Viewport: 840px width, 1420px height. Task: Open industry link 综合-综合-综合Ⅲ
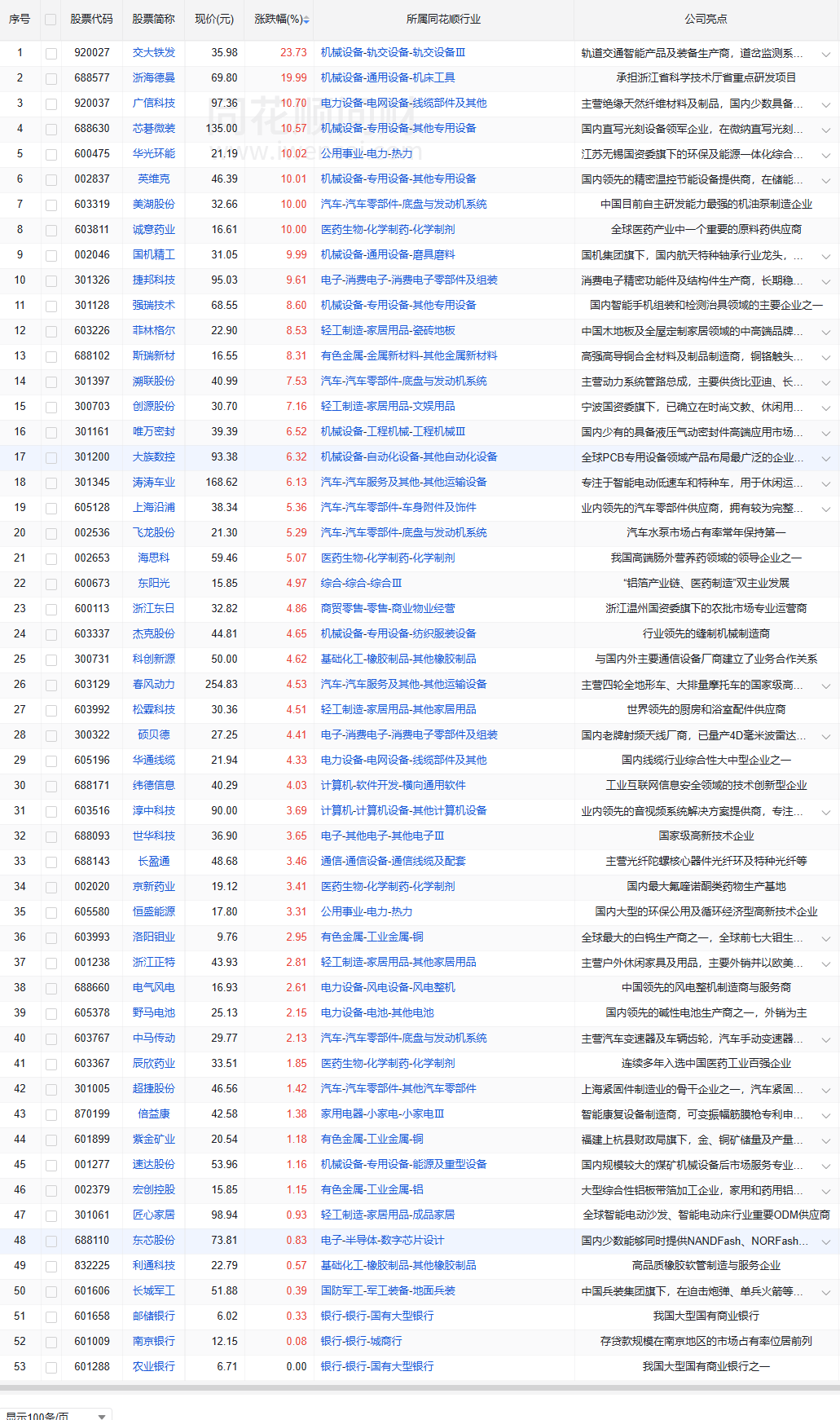[361, 583]
